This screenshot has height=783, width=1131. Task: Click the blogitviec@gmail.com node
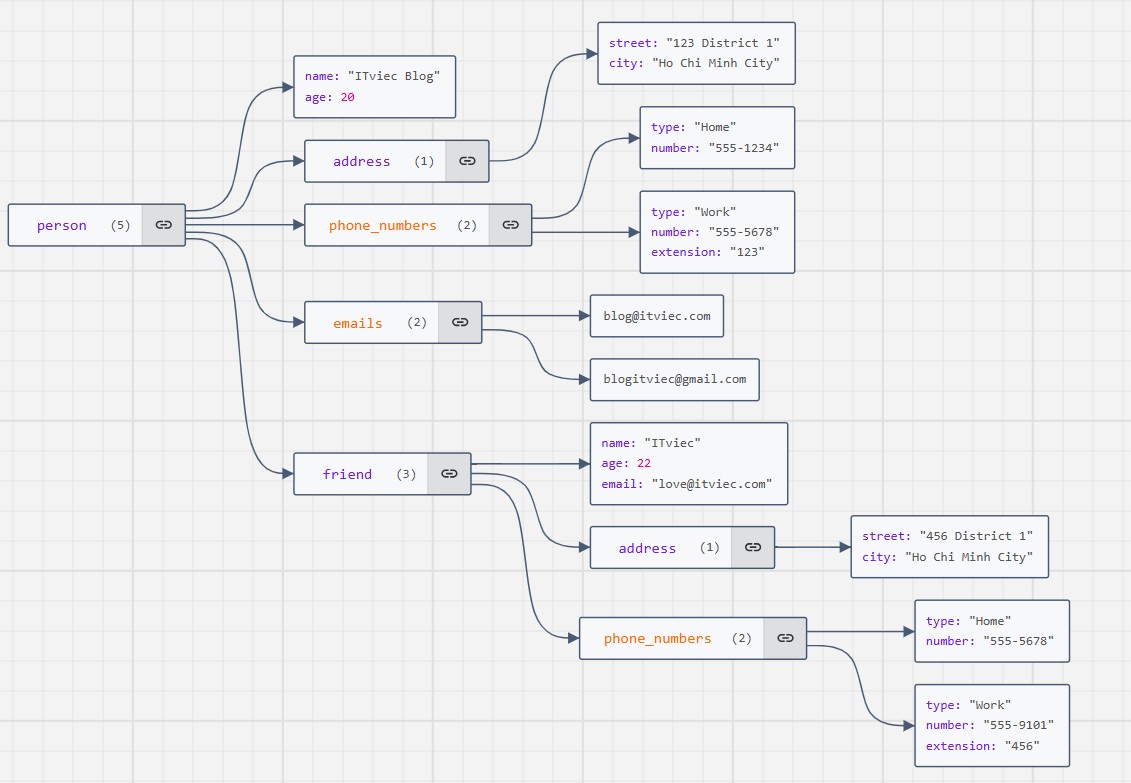point(674,379)
